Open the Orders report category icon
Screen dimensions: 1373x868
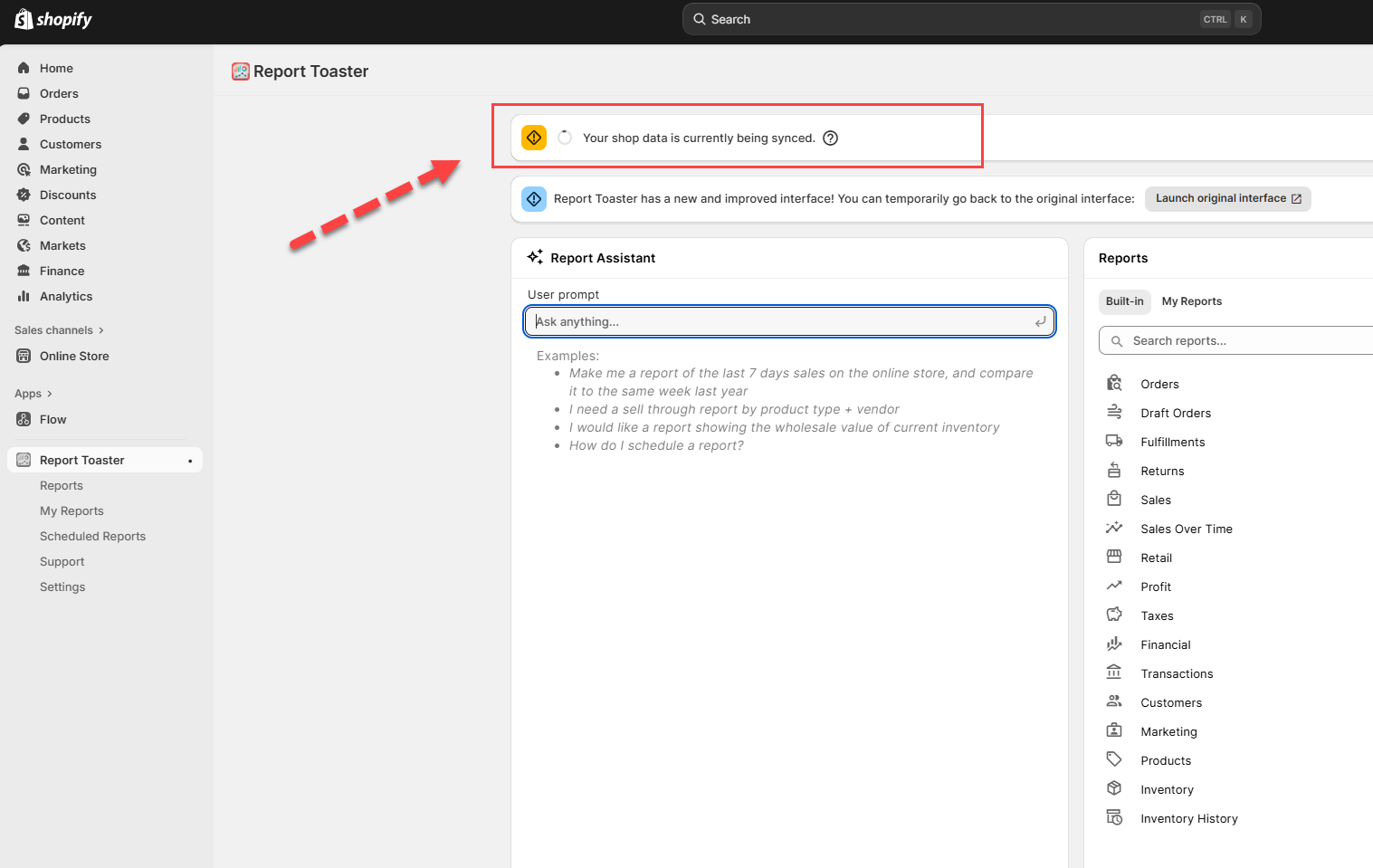tap(1114, 384)
